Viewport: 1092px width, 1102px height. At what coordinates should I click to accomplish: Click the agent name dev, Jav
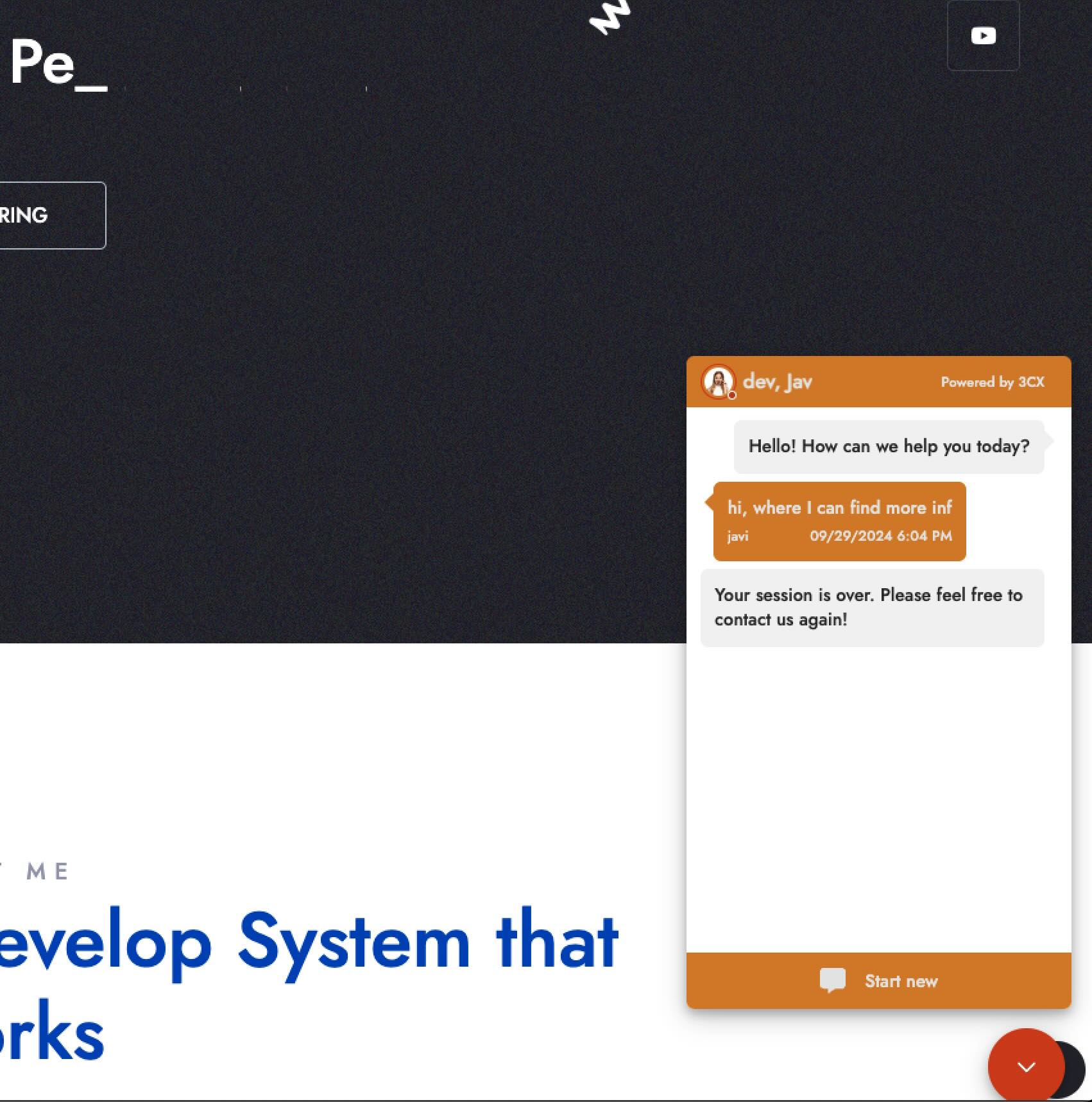(777, 382)
